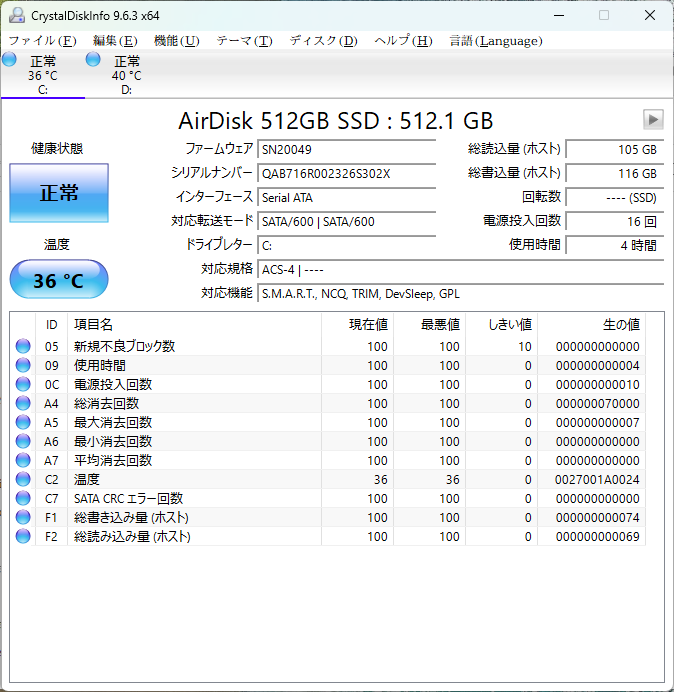Click blue status circle for drive C:

point(9,59)
